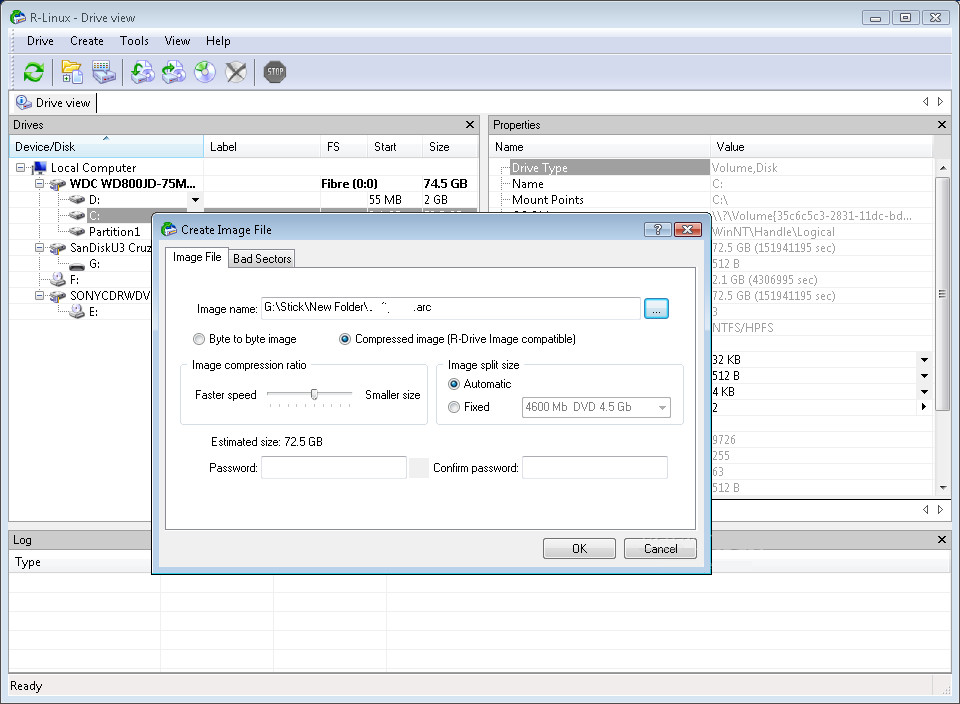Click the Label column header in Drives
Viewport: 960px width, 704px height.
tap(261, 147)
